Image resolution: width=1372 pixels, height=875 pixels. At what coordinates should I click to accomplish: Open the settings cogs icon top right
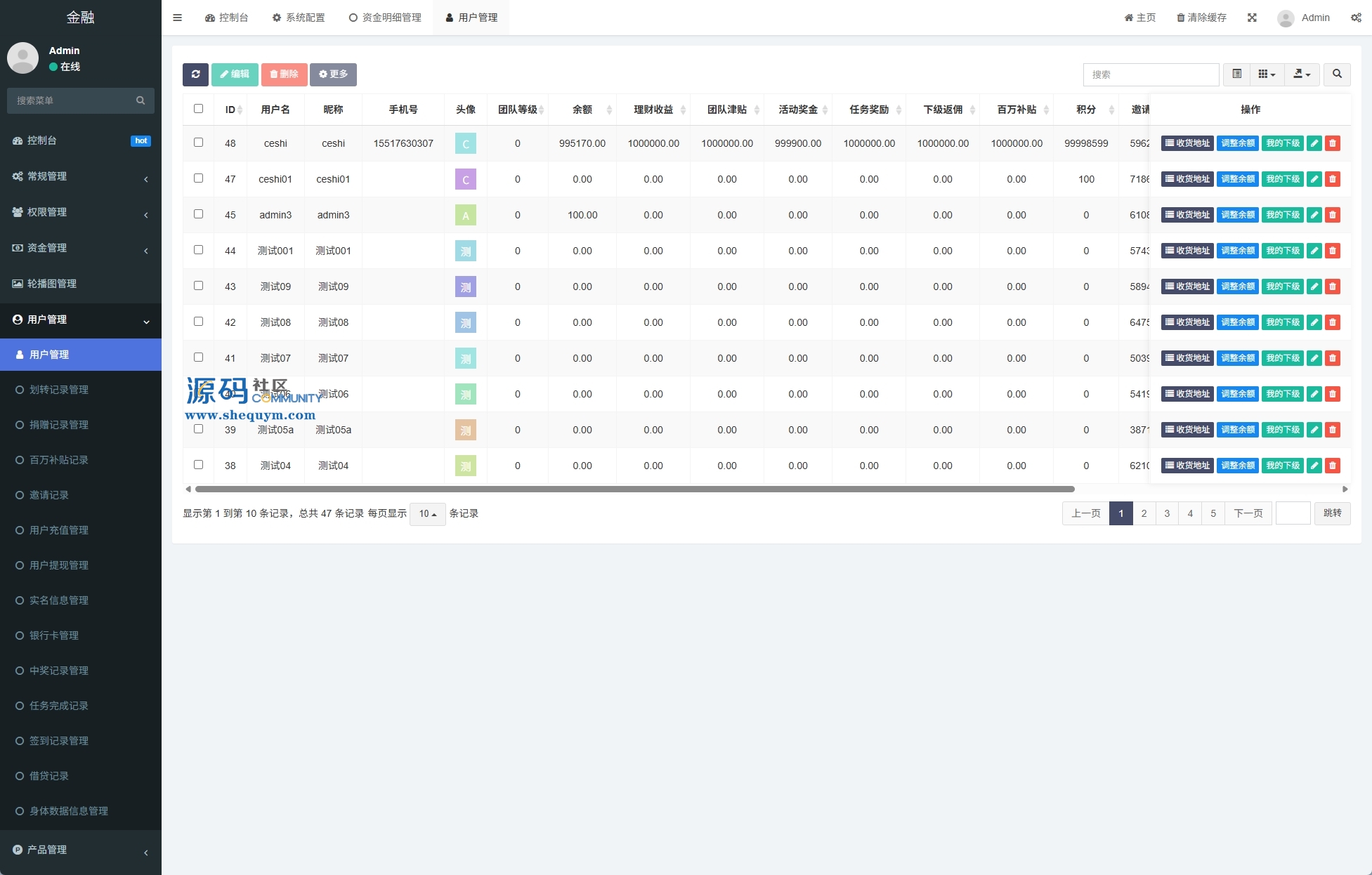click(x=1356, y=18)
